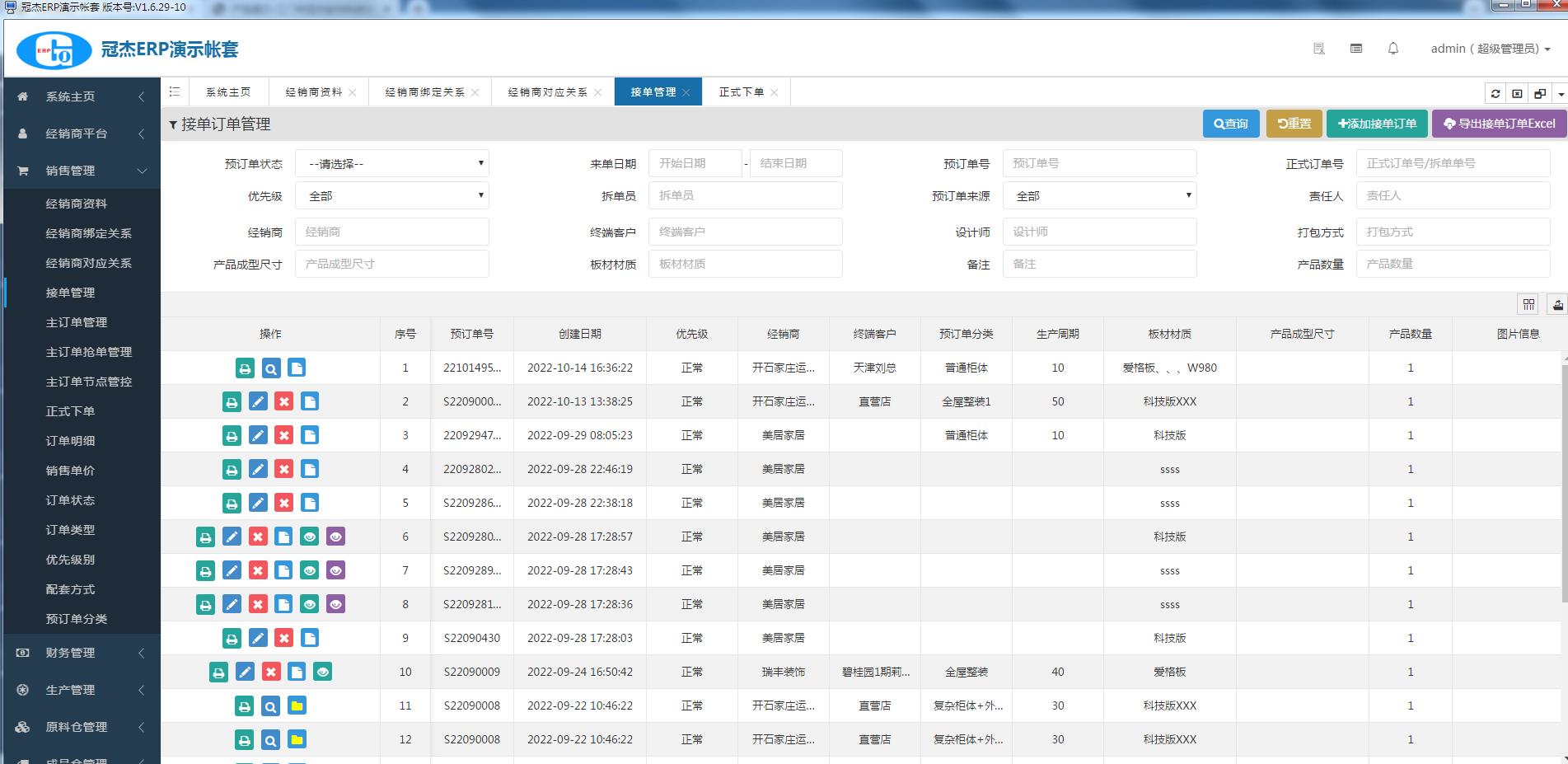
Task: Click the blue pencil edit icon in row 2
Action: tap(258, 402)
